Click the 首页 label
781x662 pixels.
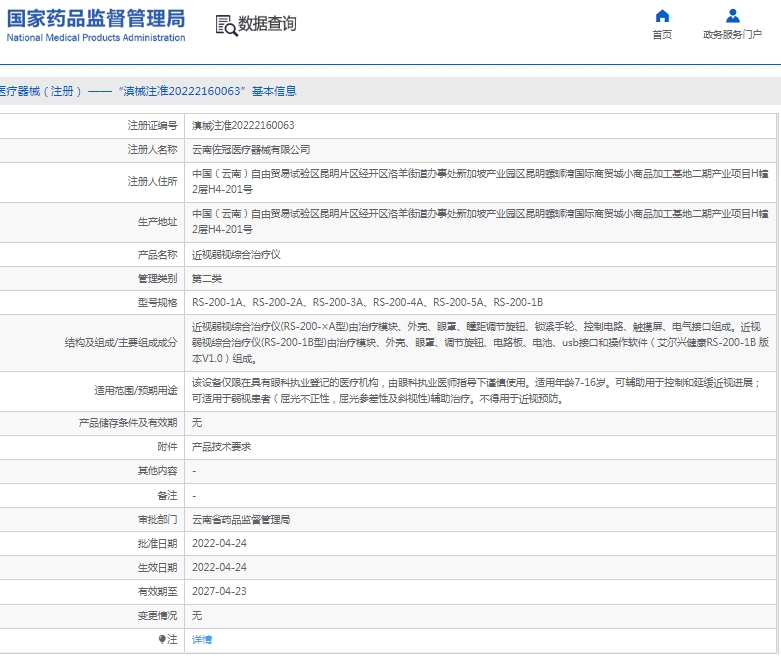click(662, 34)
